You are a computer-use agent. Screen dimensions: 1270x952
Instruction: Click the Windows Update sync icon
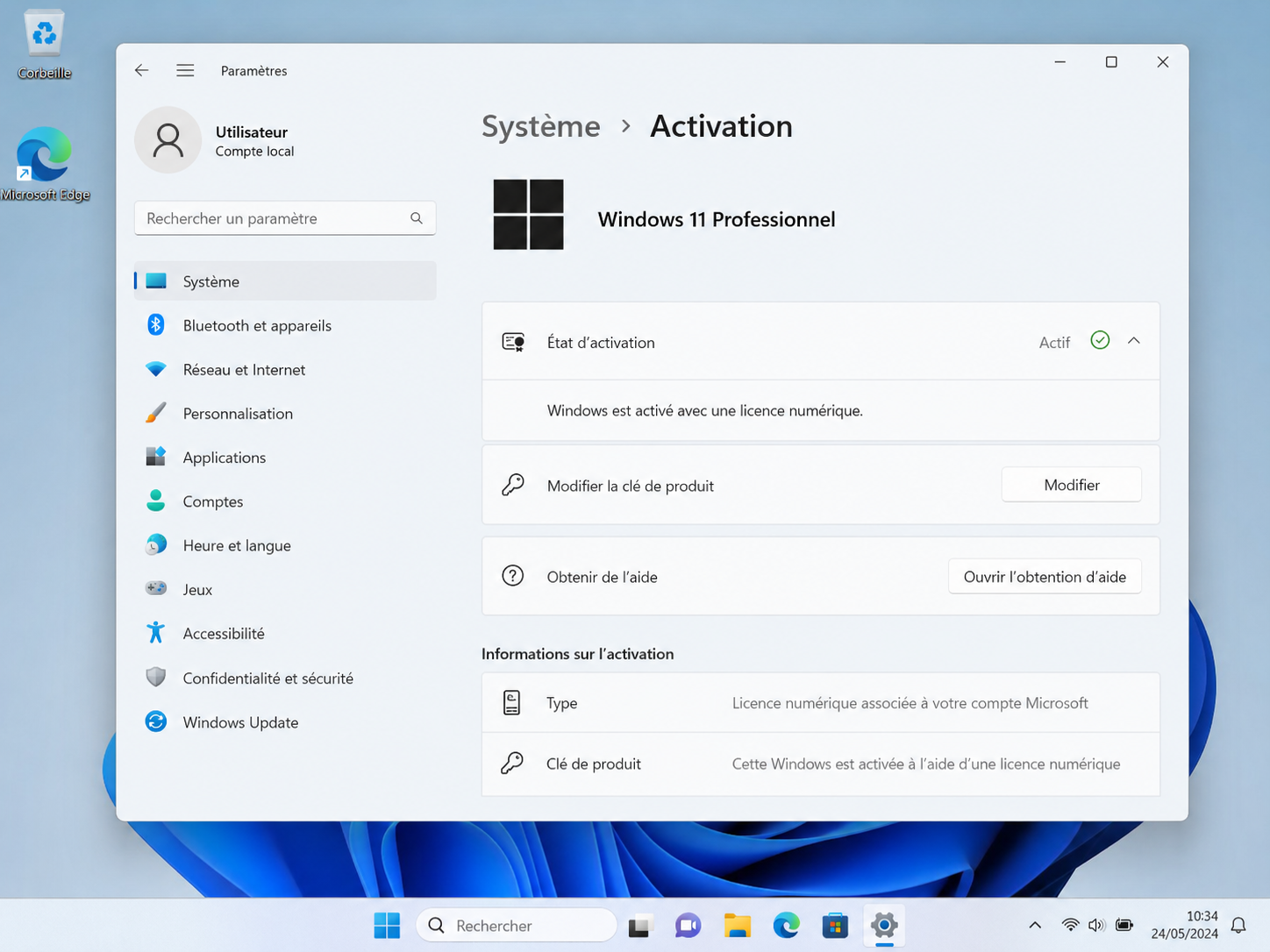tap(156, 721)
